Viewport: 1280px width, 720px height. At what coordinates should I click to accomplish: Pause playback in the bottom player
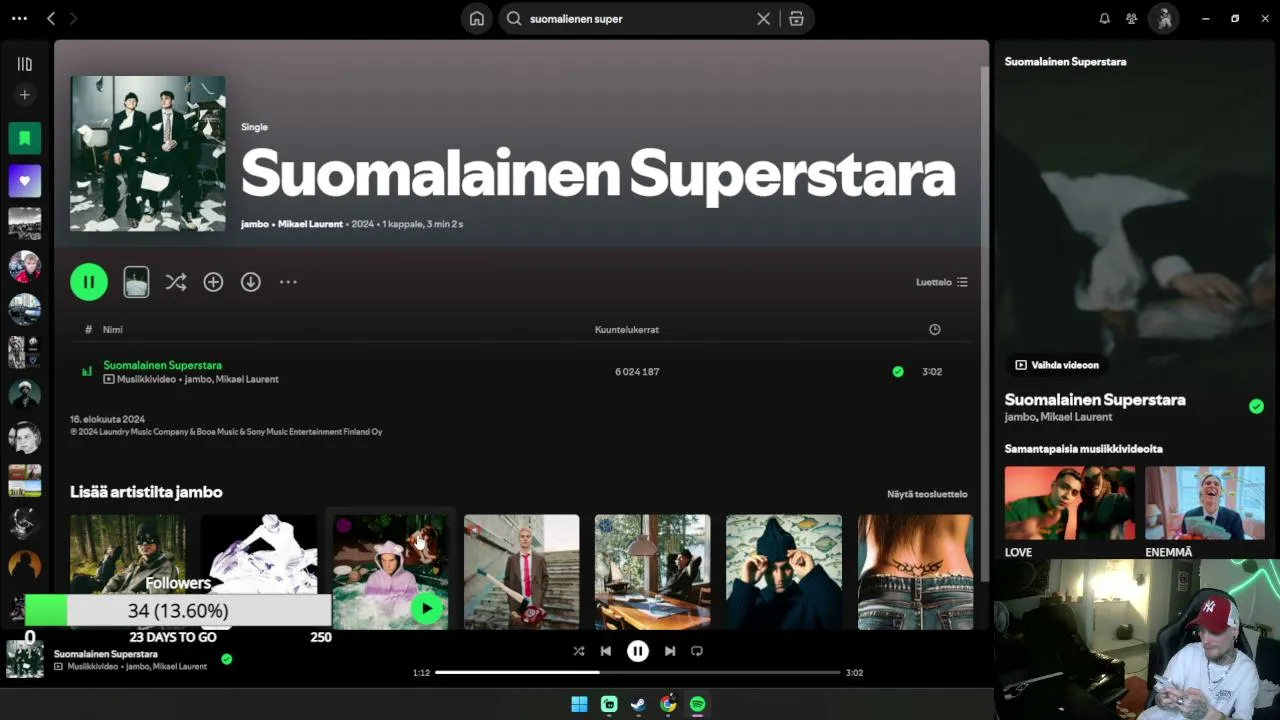click(x=638, y=651)
